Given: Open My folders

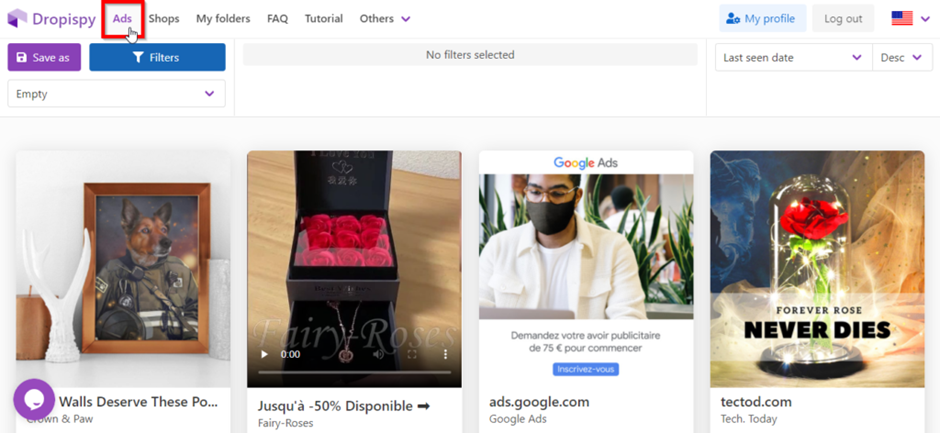Looking at the screenshot, I should click(x=223, y=19).
